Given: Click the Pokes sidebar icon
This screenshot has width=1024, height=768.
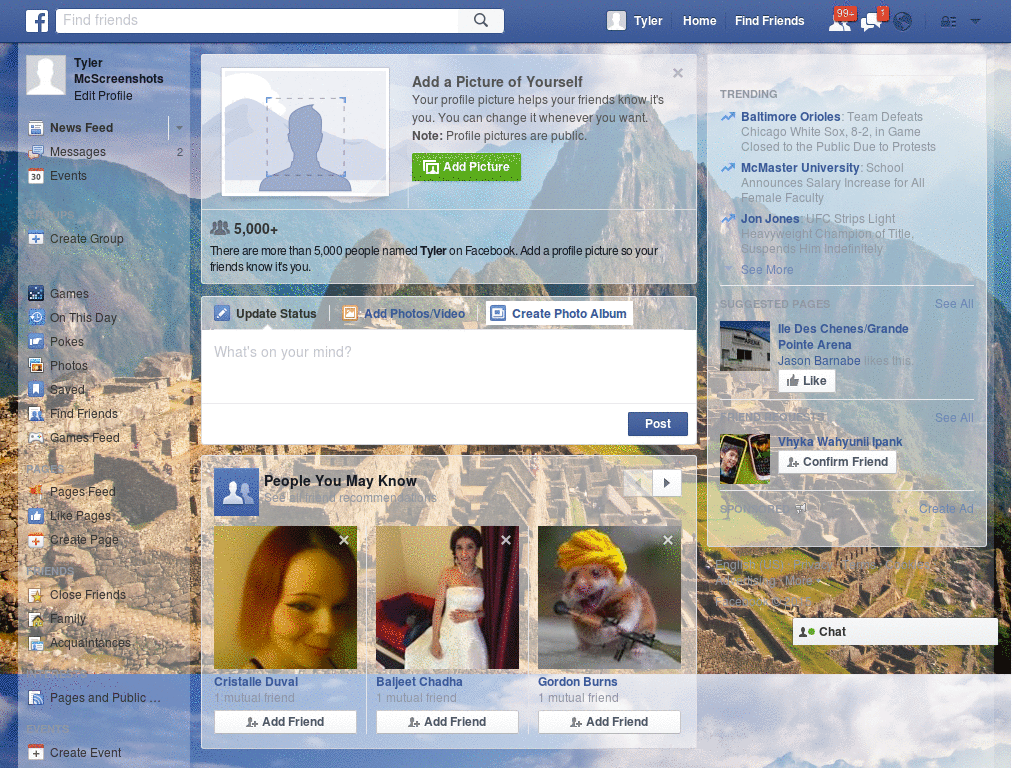Looking at the screenshot, I should (36, 342).
